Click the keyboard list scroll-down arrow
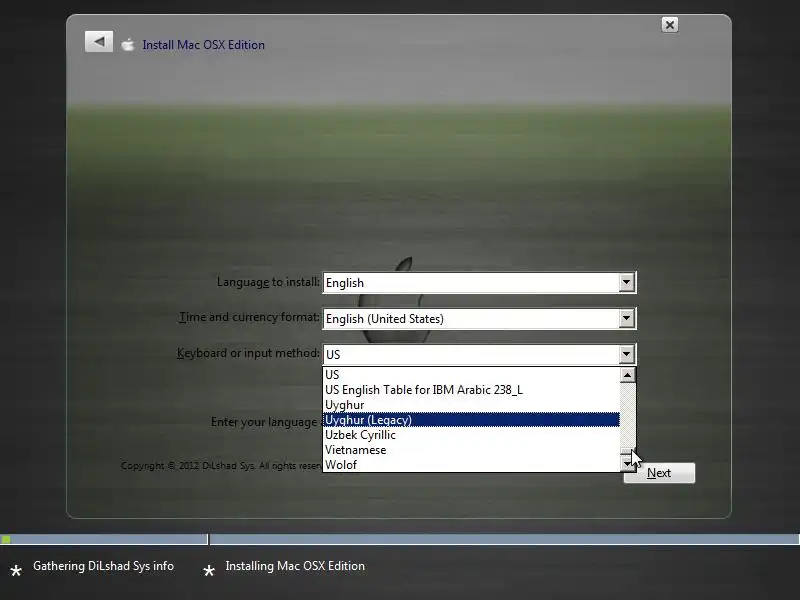This screenshot has height=600, width=800. tap(628, 464)
